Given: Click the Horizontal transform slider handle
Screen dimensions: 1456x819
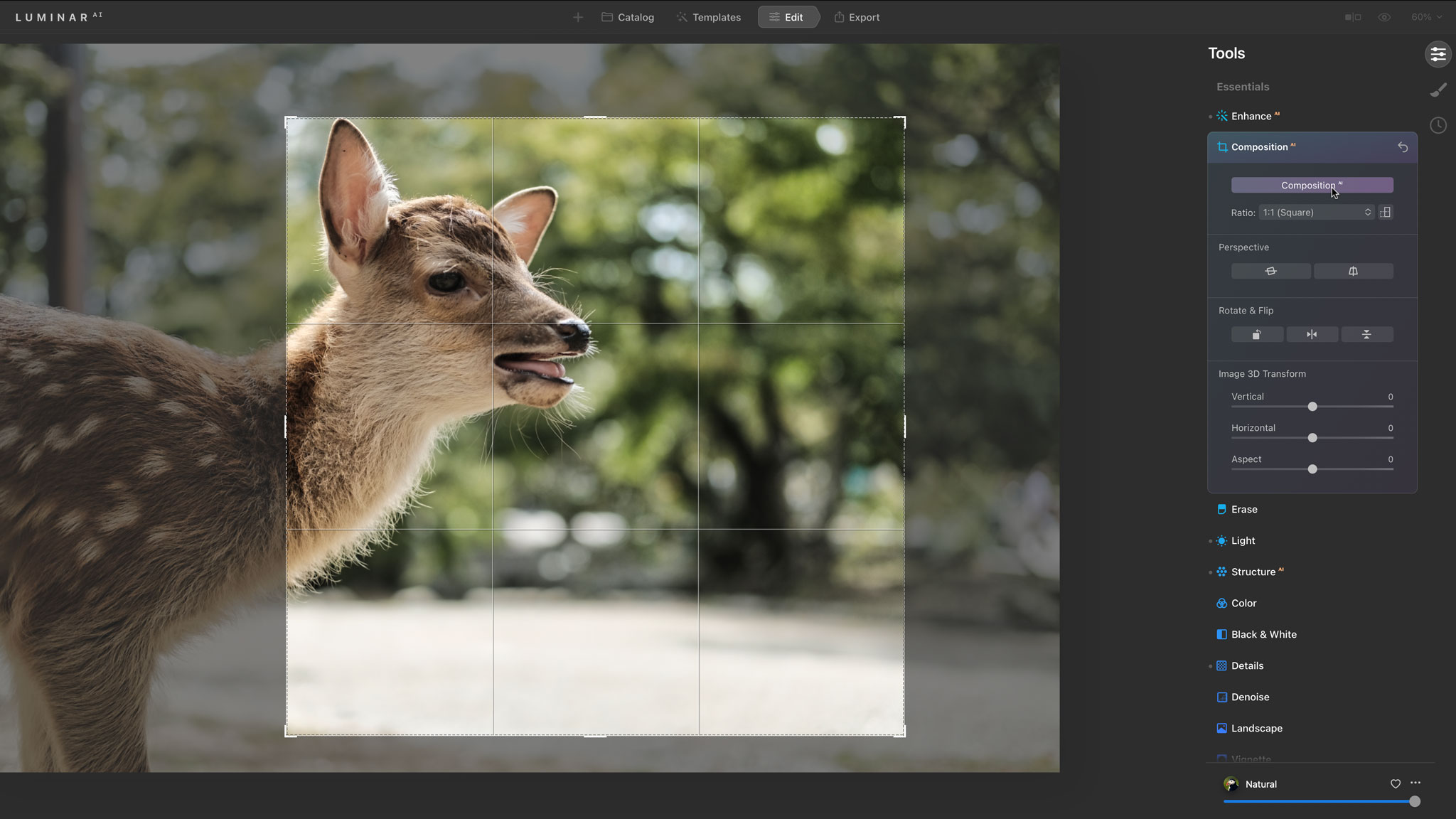Looking at the screenshot, I should pyautogui.click(x=1312, y=438).
